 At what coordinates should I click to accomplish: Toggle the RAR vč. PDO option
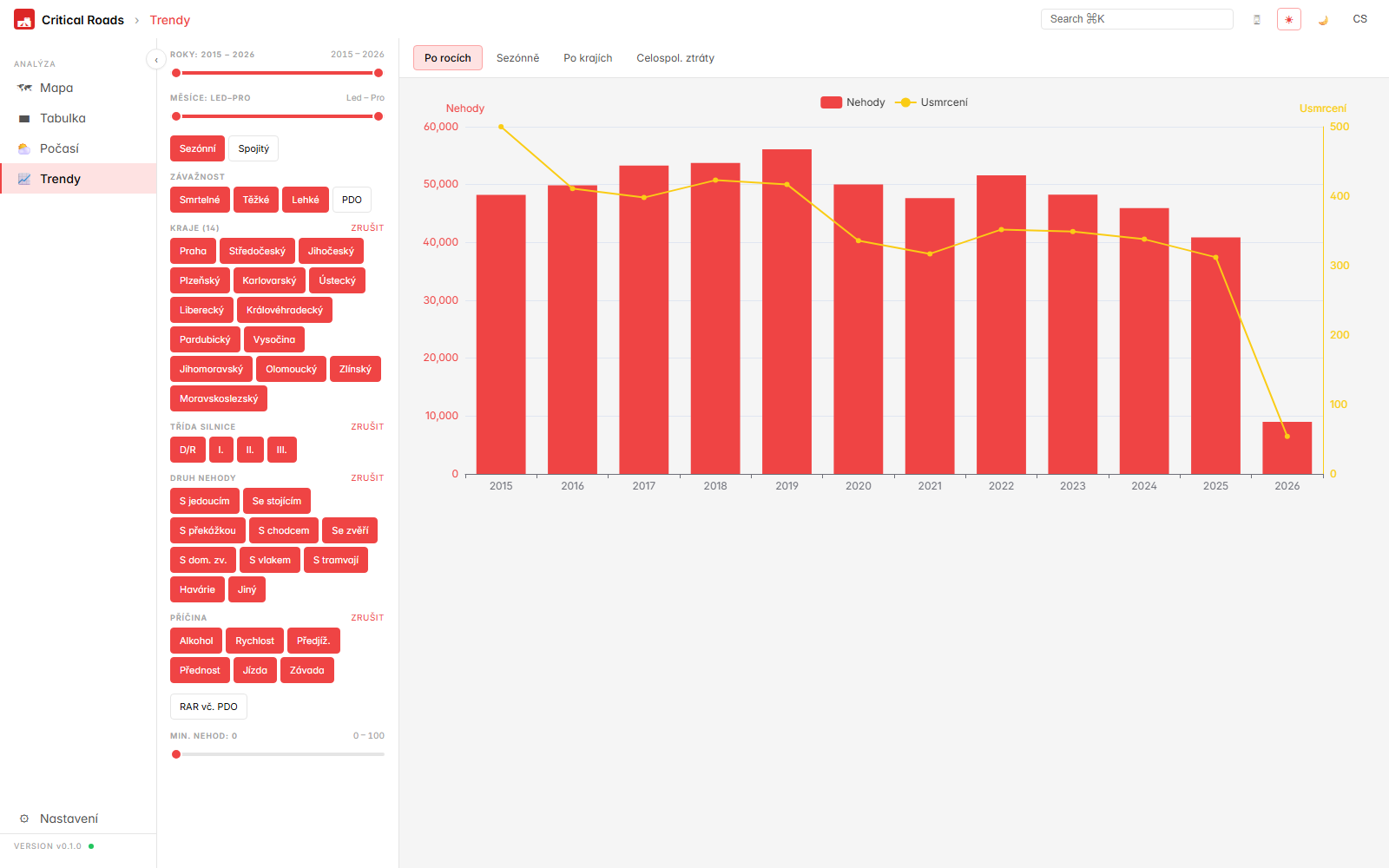[208, 707]
